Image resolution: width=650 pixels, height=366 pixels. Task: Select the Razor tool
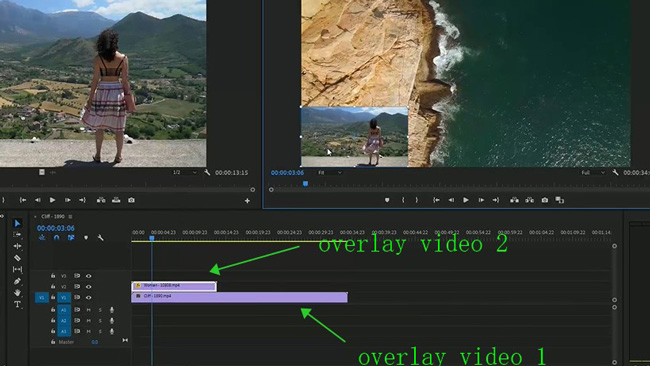coord(17,258)
